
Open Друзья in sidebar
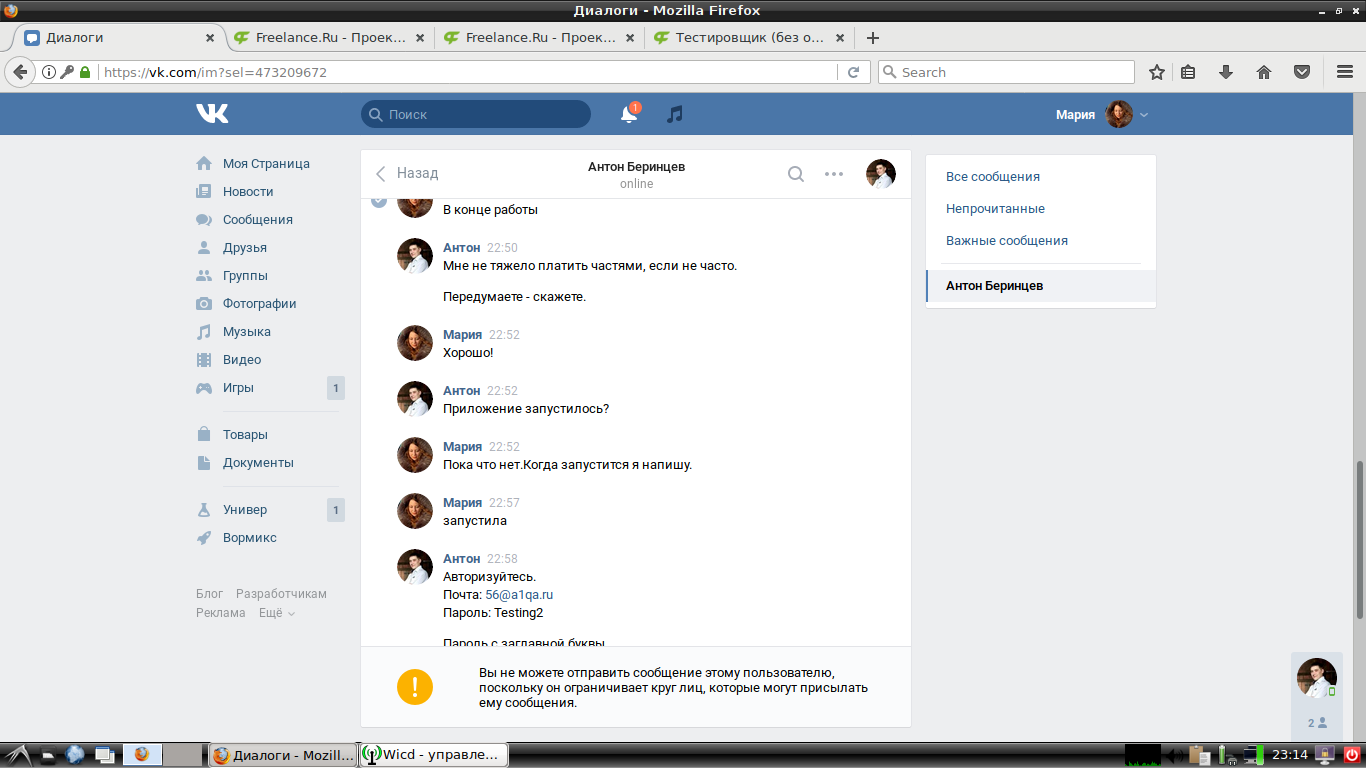click(245, 247)
